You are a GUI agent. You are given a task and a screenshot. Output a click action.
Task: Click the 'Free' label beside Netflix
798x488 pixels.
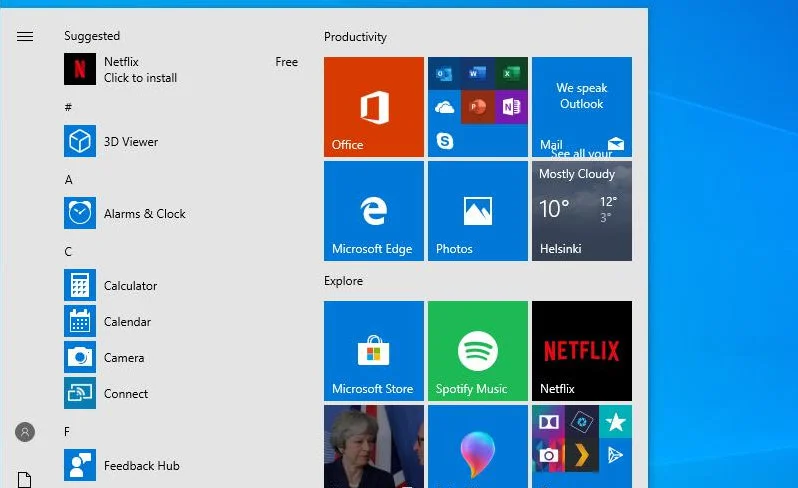pos(287,62)
